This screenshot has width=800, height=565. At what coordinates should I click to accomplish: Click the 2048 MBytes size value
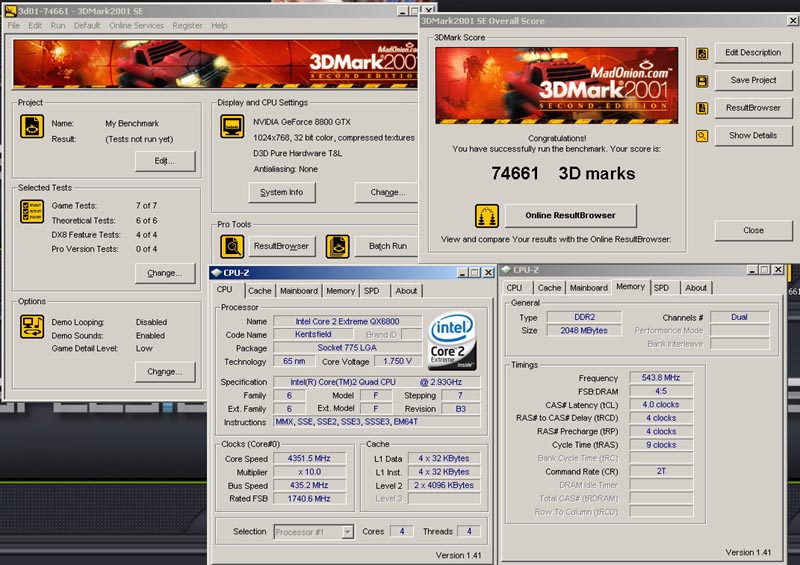(584, 331)
